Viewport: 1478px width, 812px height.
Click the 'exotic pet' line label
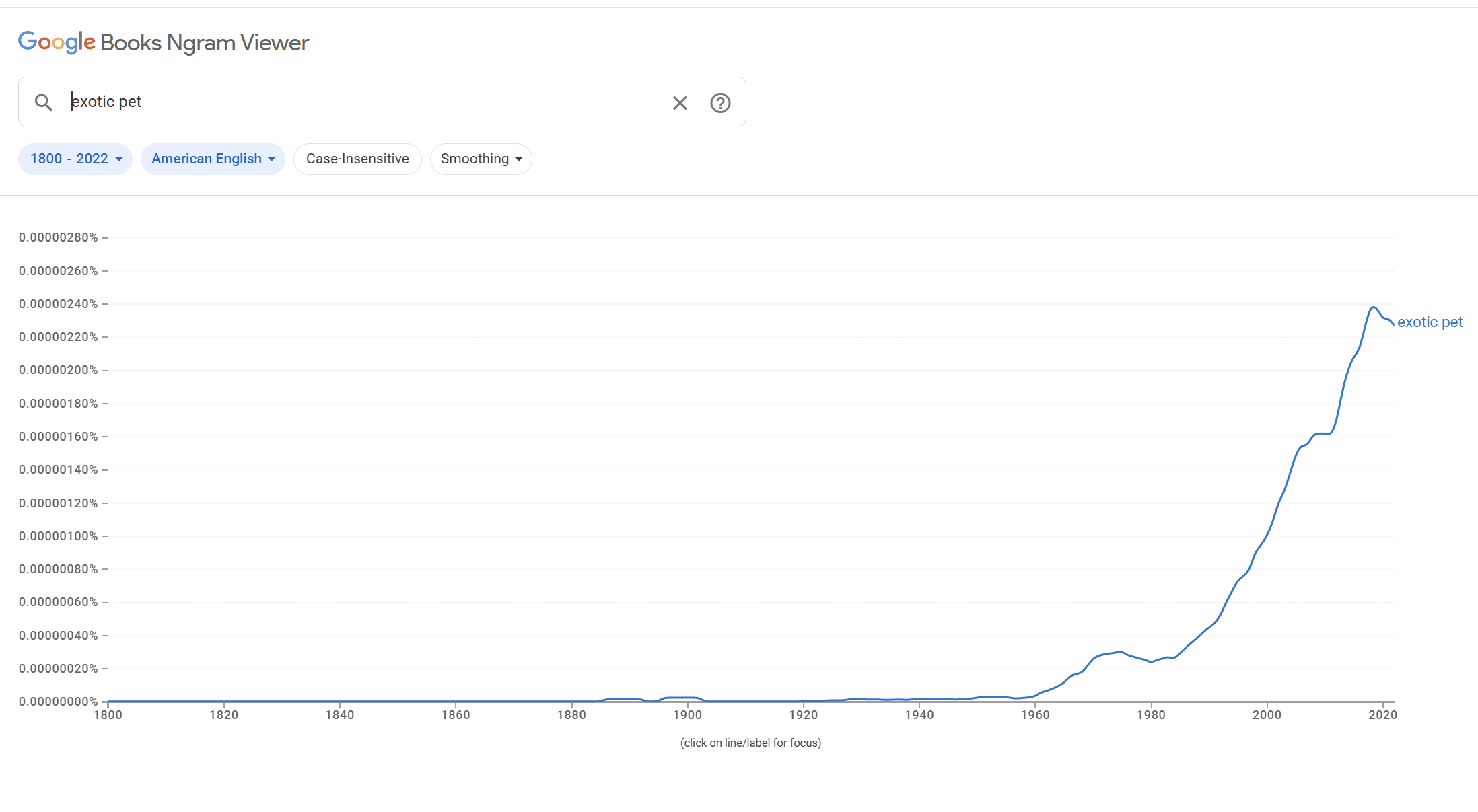pyautogui.click(x=1430, y=322)
